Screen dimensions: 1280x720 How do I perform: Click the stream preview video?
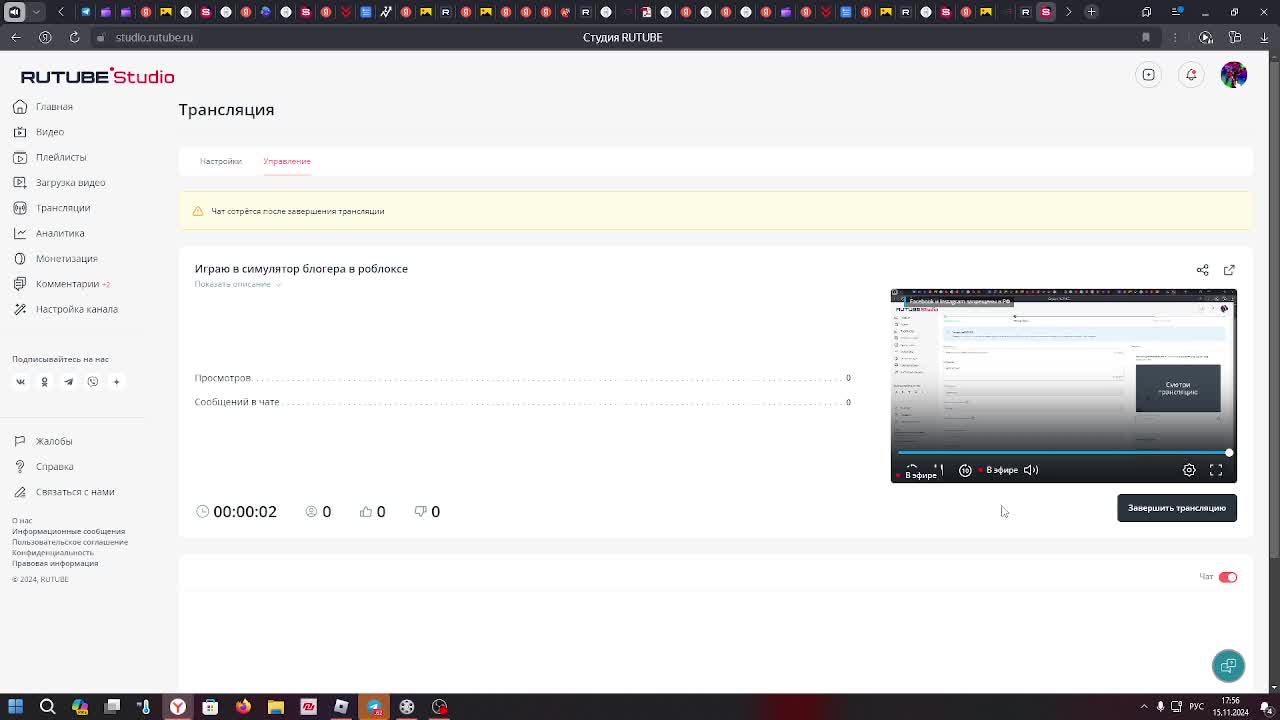(x=1064, y=386)
